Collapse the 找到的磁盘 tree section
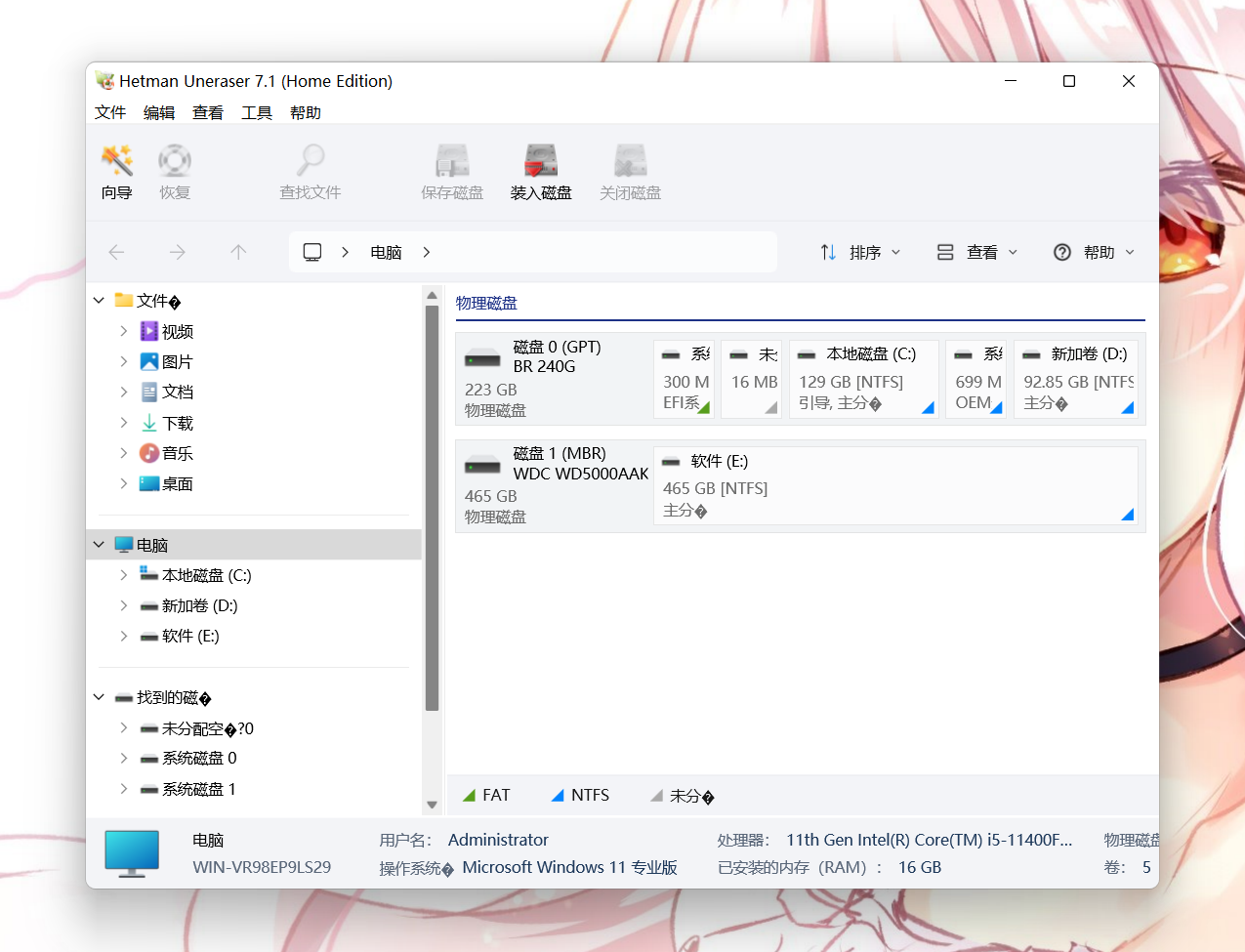Image resolution: width=1245 pixels, height=952 pixels. (99, 697)
